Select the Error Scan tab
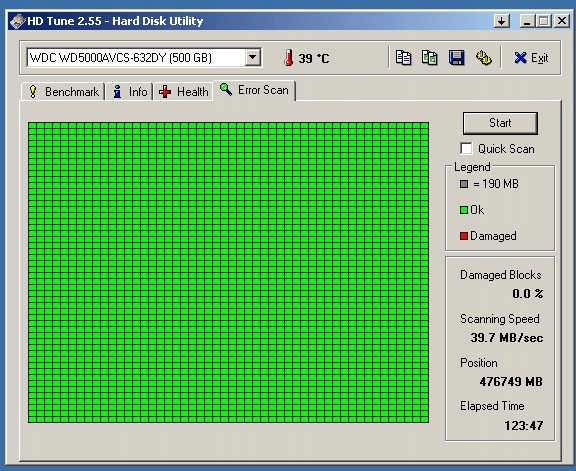This screenshot has height=471, width=576. coord(254,90)
